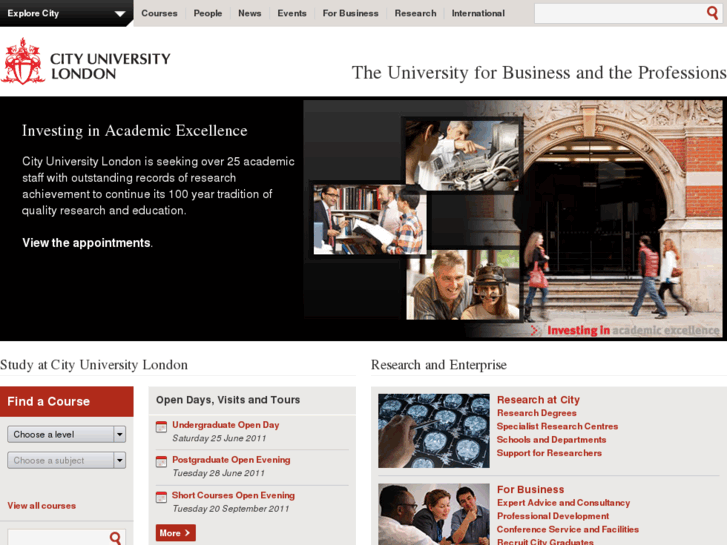727x545 pixels.
Task: Click the Open Days, Visits and Tours heading
Action: tap(228, 400)
